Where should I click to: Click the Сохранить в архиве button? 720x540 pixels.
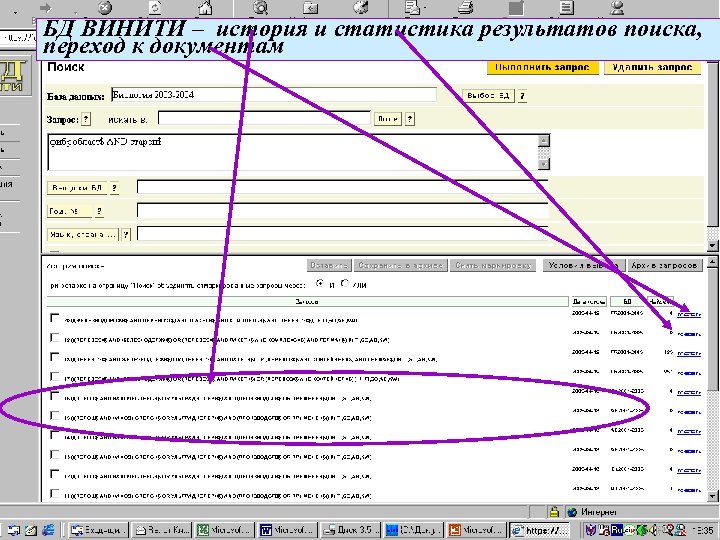(x=400, y=265)
